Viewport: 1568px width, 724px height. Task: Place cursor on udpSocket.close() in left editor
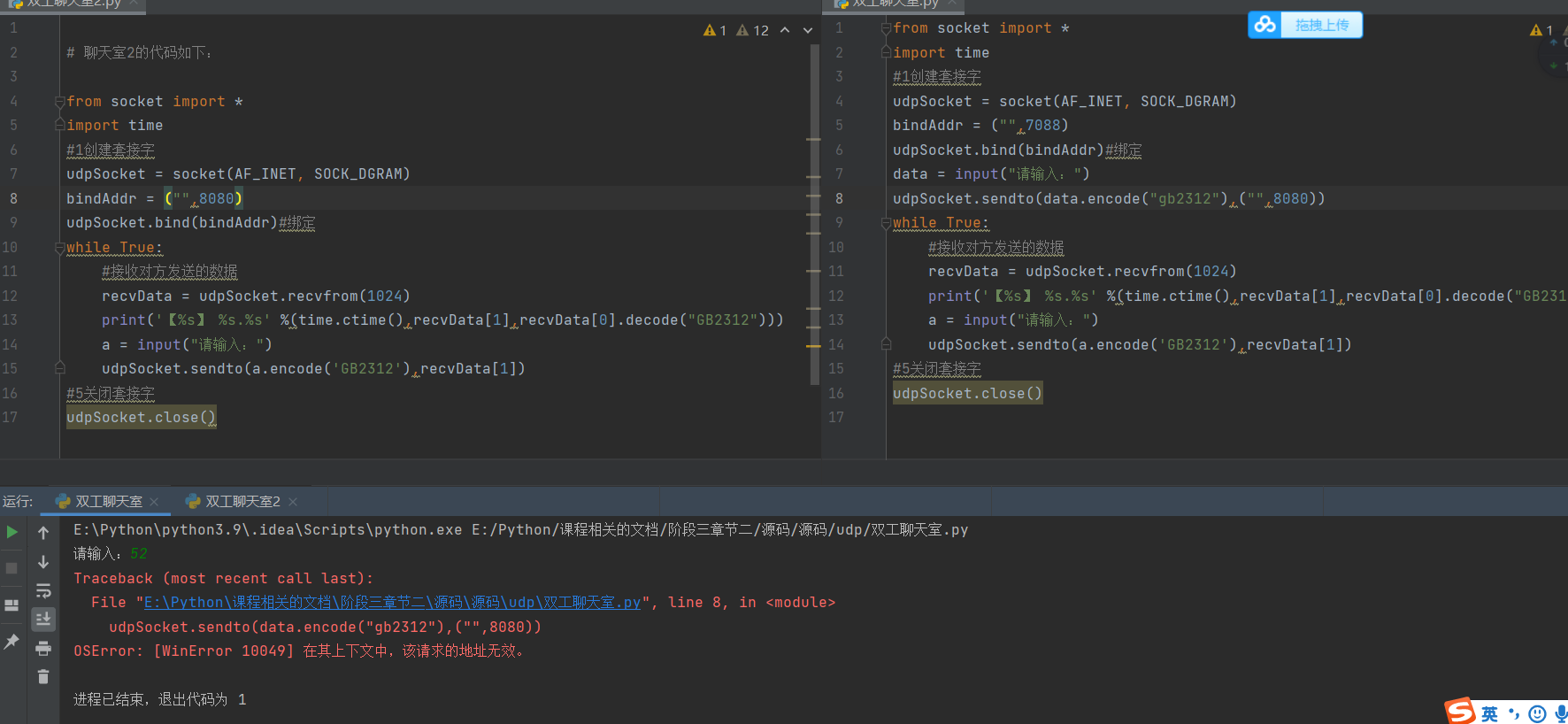tap(141, 418)
